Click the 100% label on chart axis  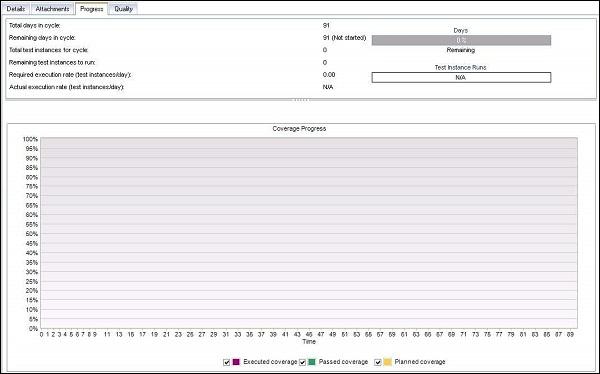pos(30,139)
